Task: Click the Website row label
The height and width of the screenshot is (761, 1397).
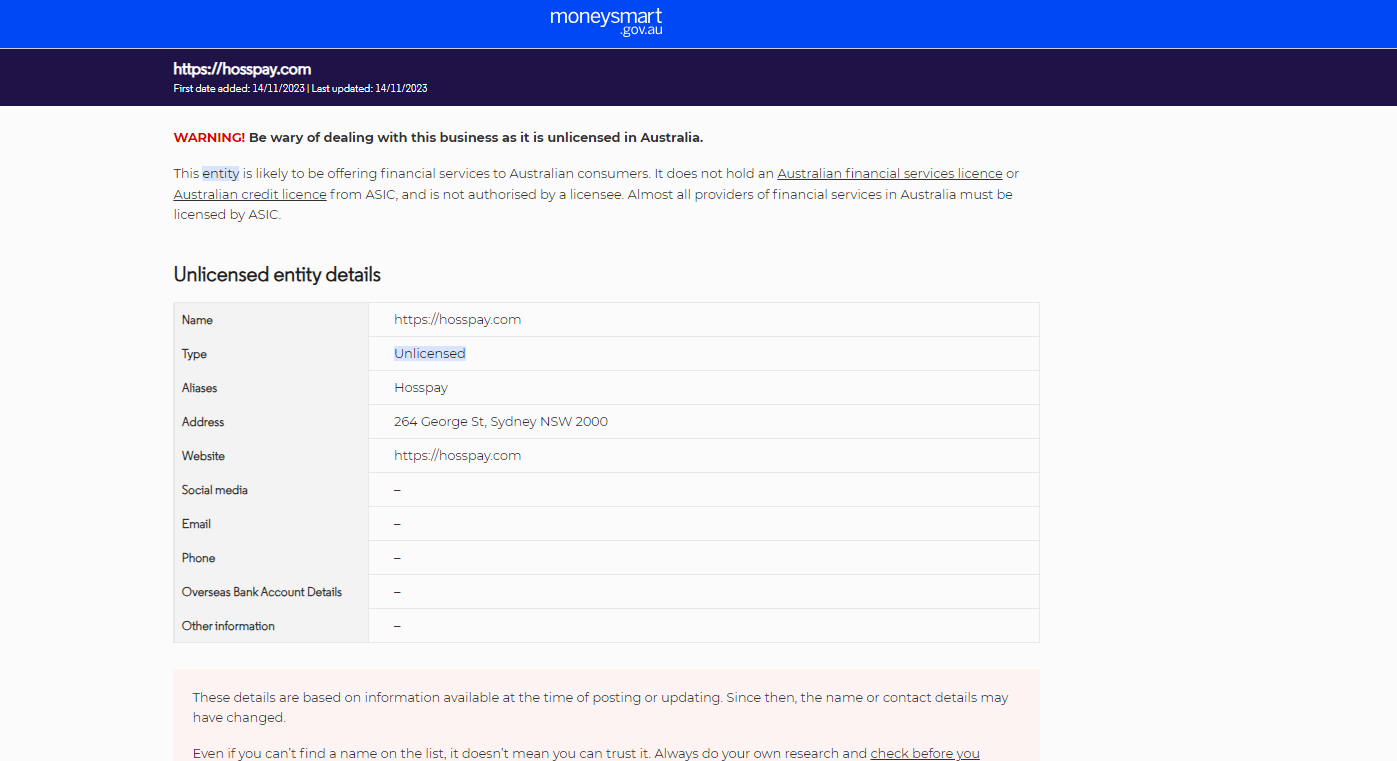Action: point(203,456)
